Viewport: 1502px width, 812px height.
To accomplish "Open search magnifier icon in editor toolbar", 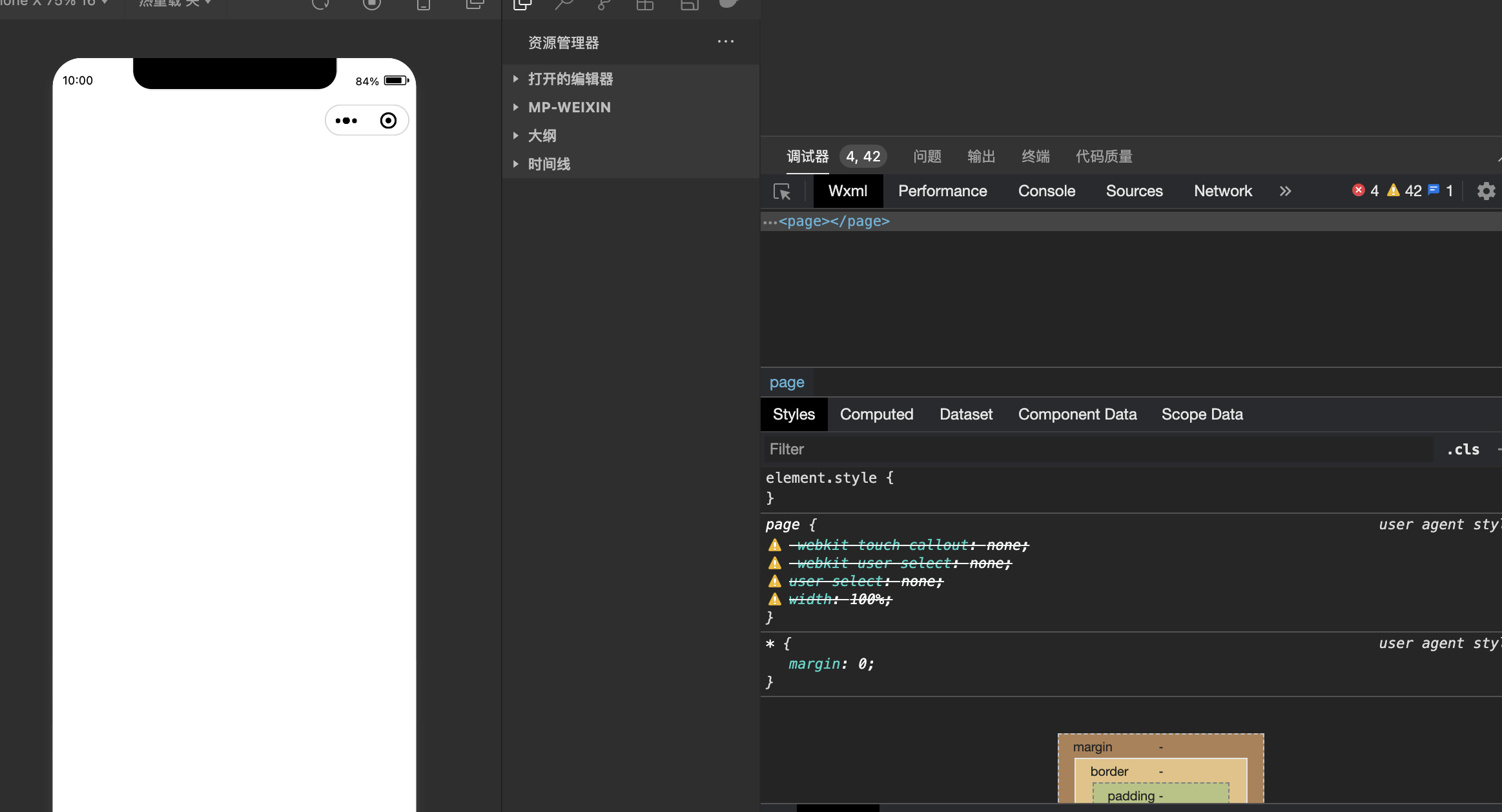I will pos(564,4).
